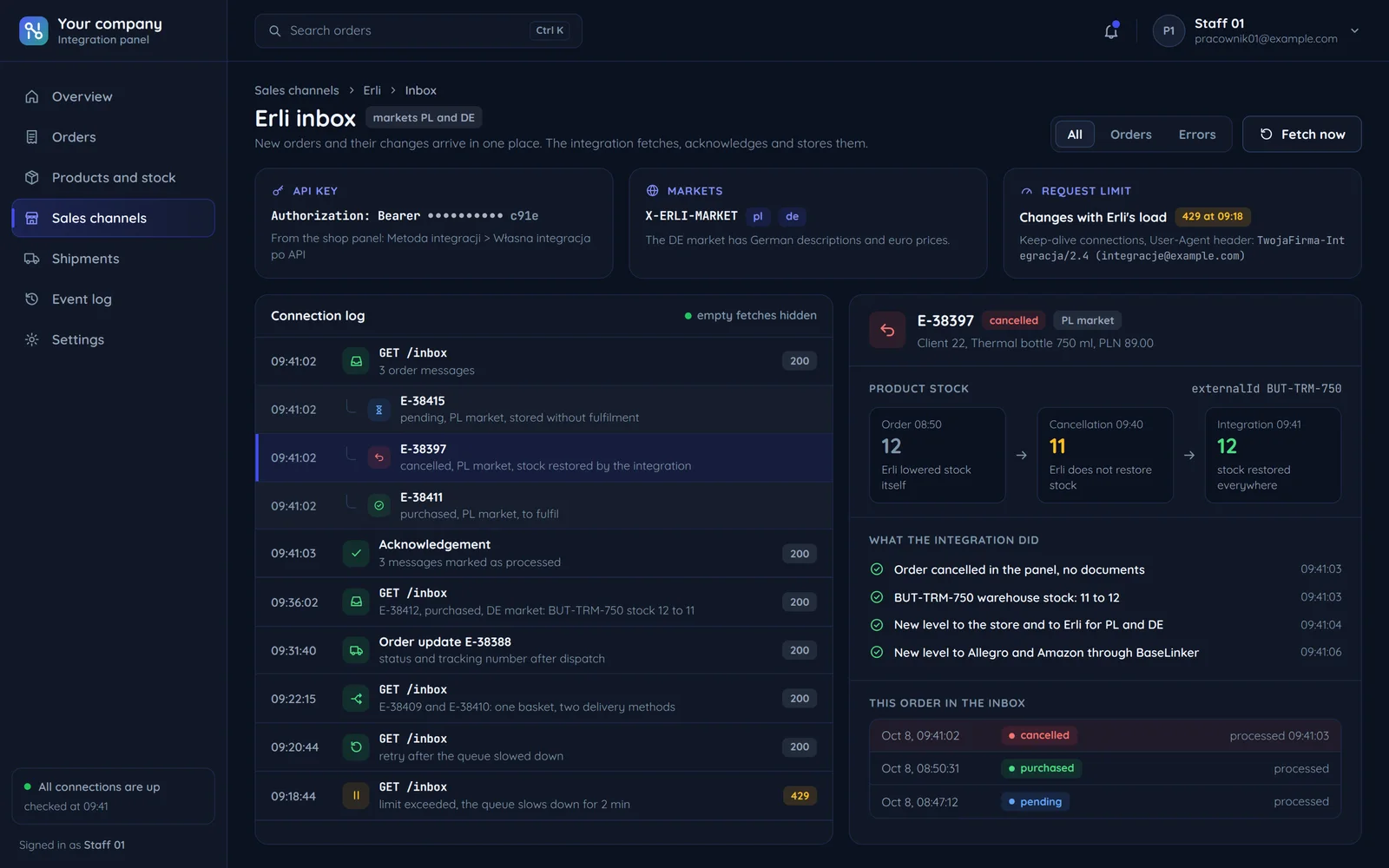1389x868 pixels.
Task: Click the large cancelled order icon in detail header
Action: pos(887,330)
